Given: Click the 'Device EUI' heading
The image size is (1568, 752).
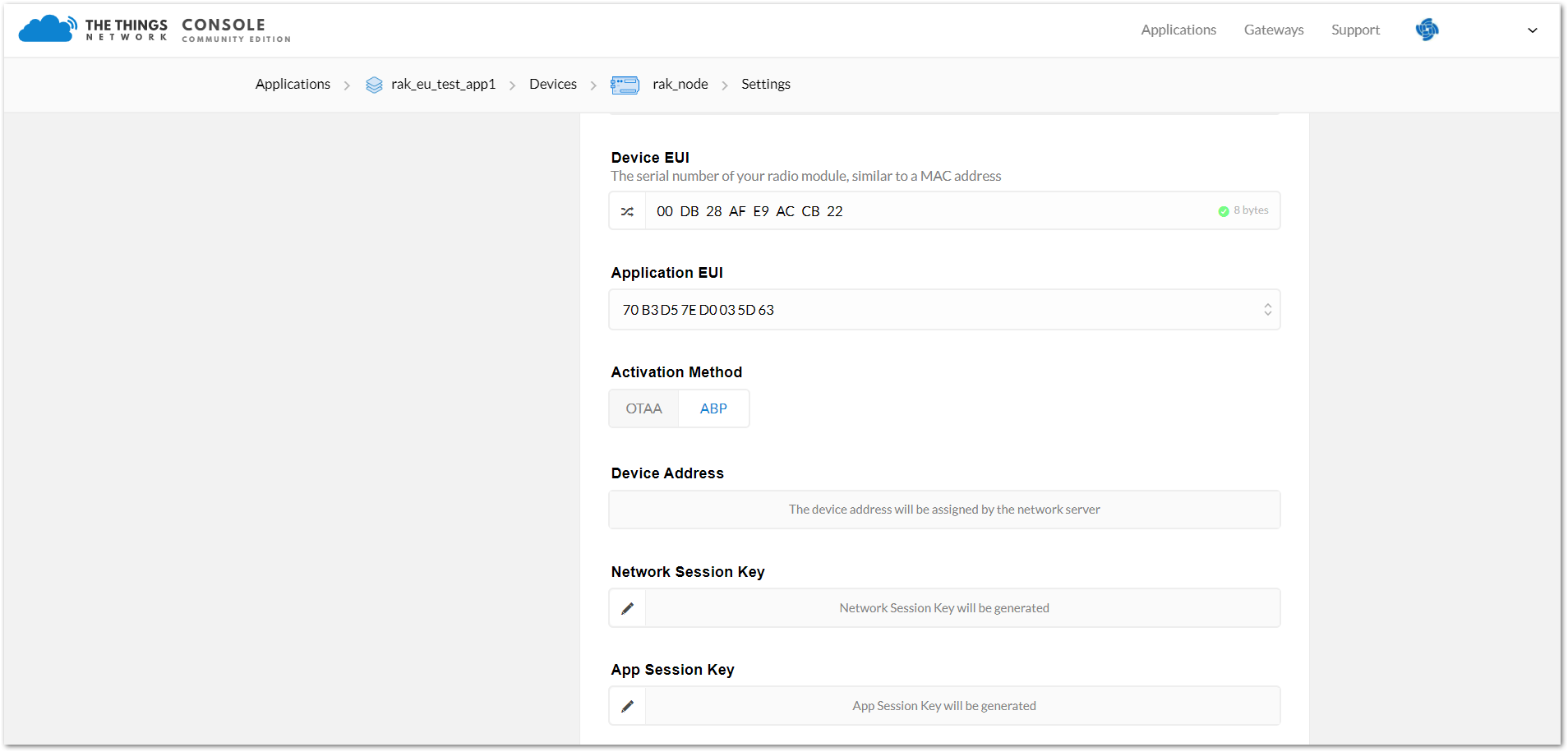Looking at the screenshot, I should [650, 158].
